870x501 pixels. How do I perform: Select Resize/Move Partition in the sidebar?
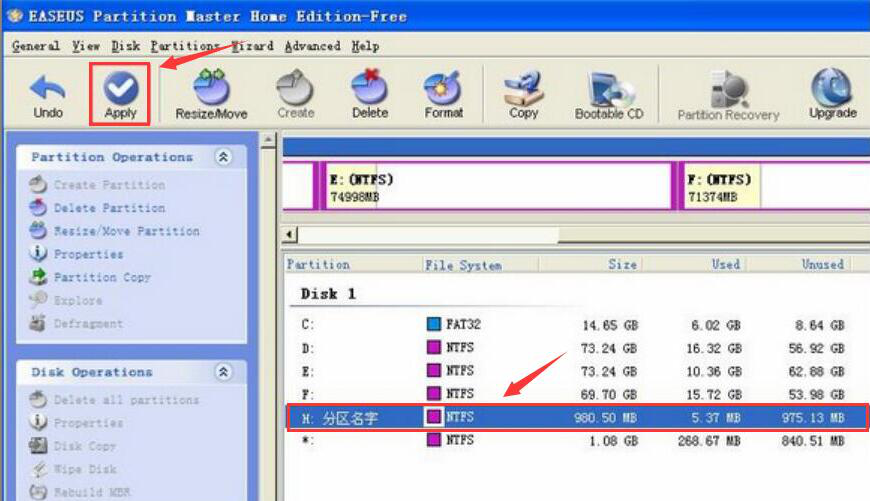coord(114,231)
